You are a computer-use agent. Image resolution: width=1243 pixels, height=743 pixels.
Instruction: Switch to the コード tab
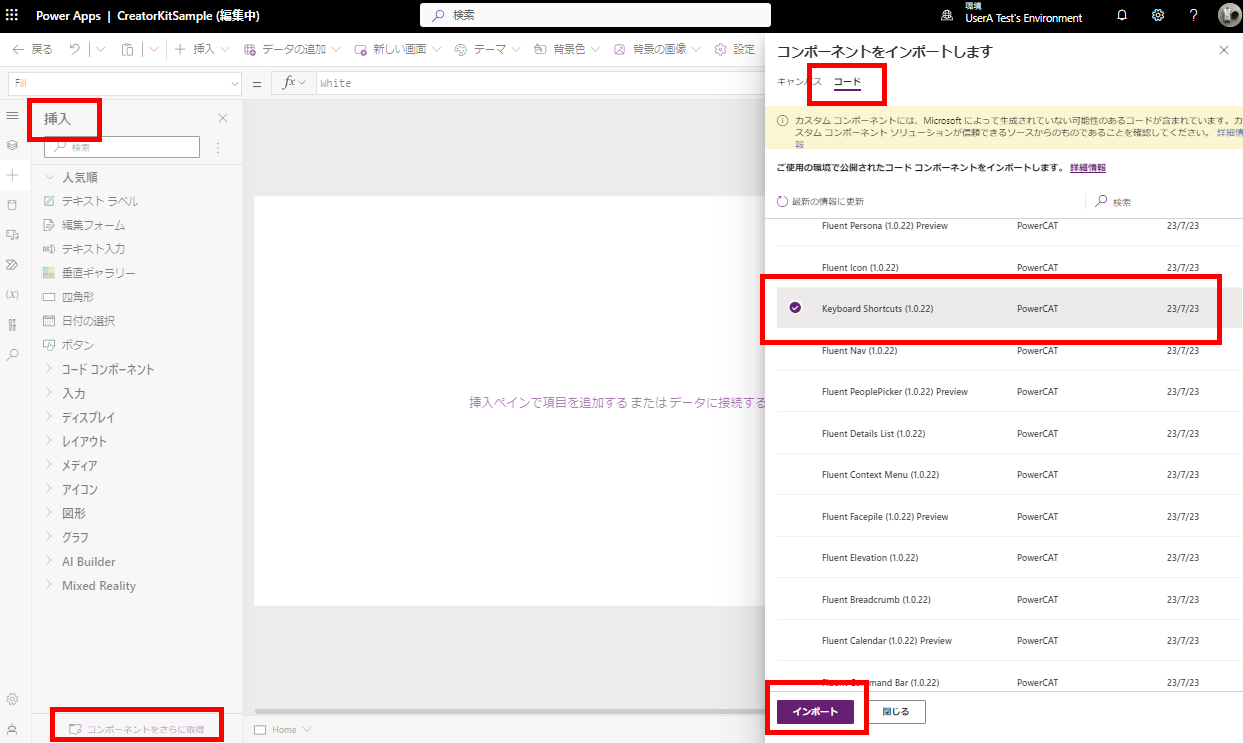846,83
